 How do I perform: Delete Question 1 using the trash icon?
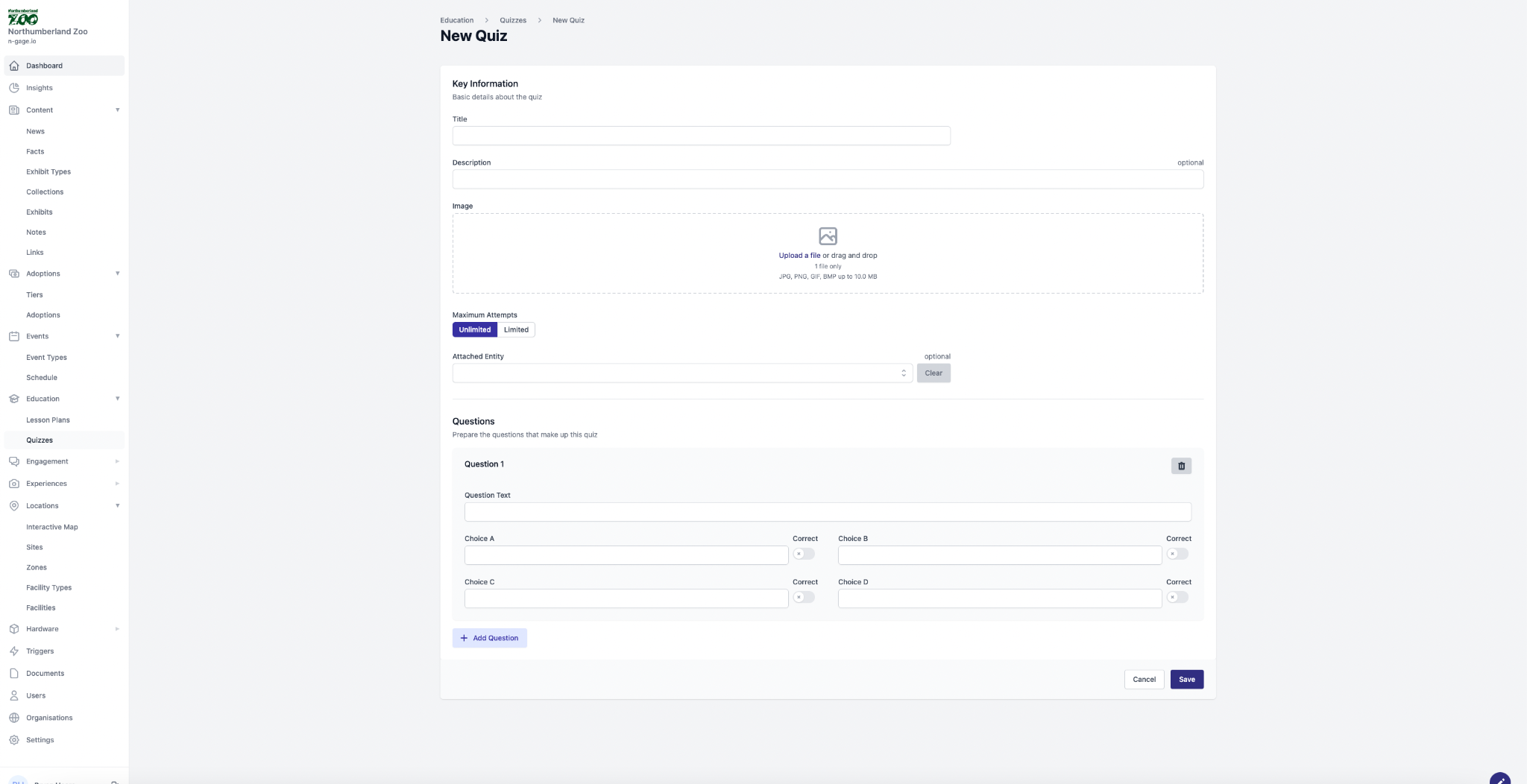tap(1181, 466)
